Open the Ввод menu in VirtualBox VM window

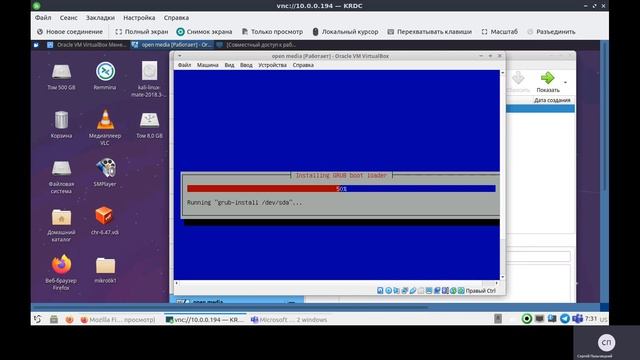tap(246, 65)
